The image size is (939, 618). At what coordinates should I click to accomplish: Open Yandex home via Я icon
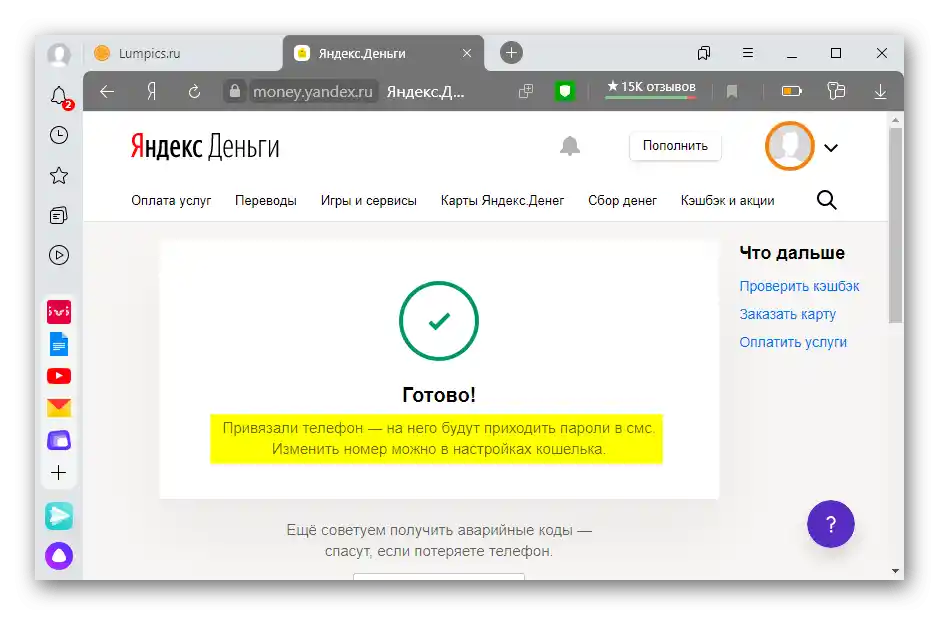(x=152, y=92)
